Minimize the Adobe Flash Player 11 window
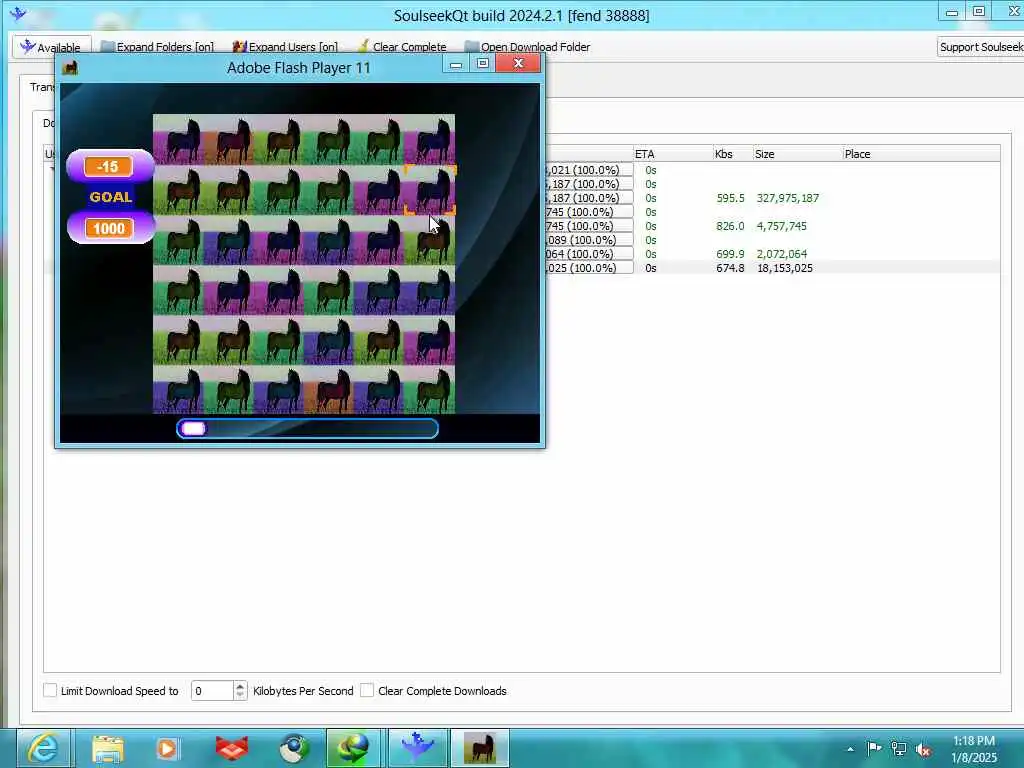 pos(456,63)
